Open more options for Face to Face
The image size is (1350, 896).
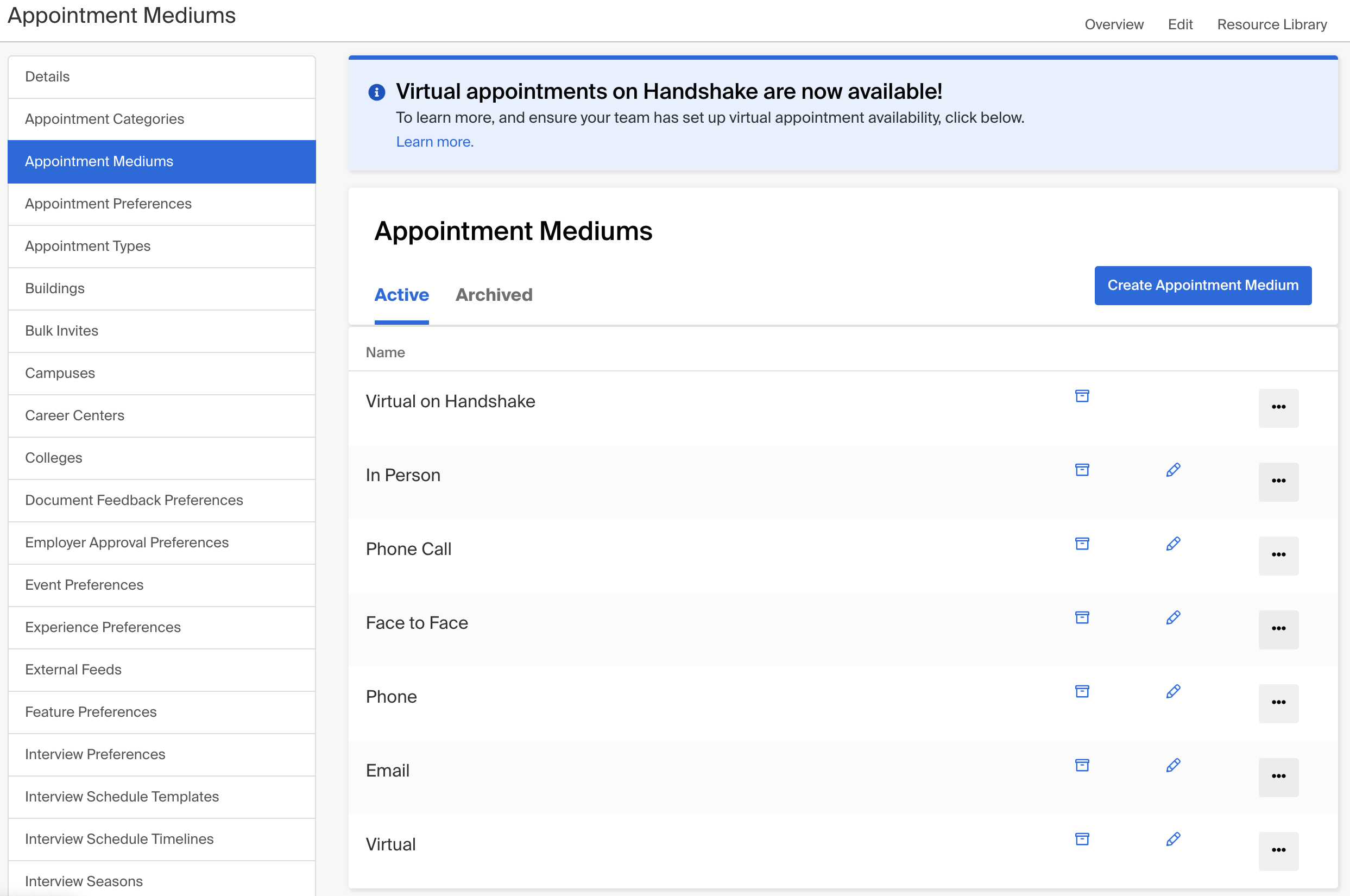pyautogui.click(x=1278, y=629)
